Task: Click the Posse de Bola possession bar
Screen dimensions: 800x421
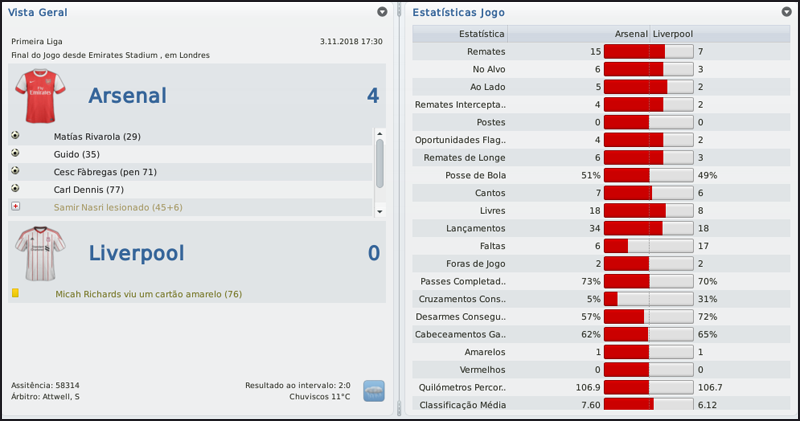Action: [x=648, y=175]
